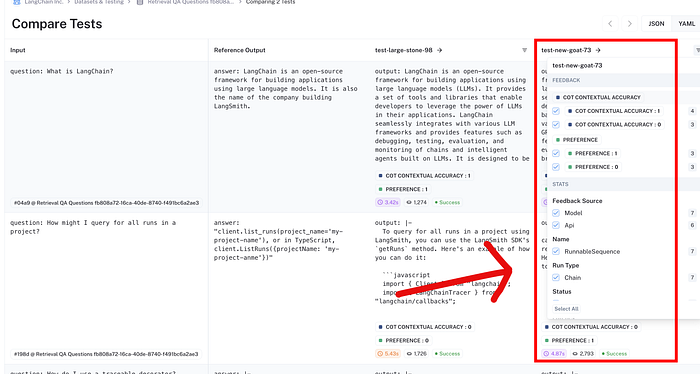Open the test-large-stone-98 arrow link
The height and width of the screenshot is (374, 700).
[439, 50]
